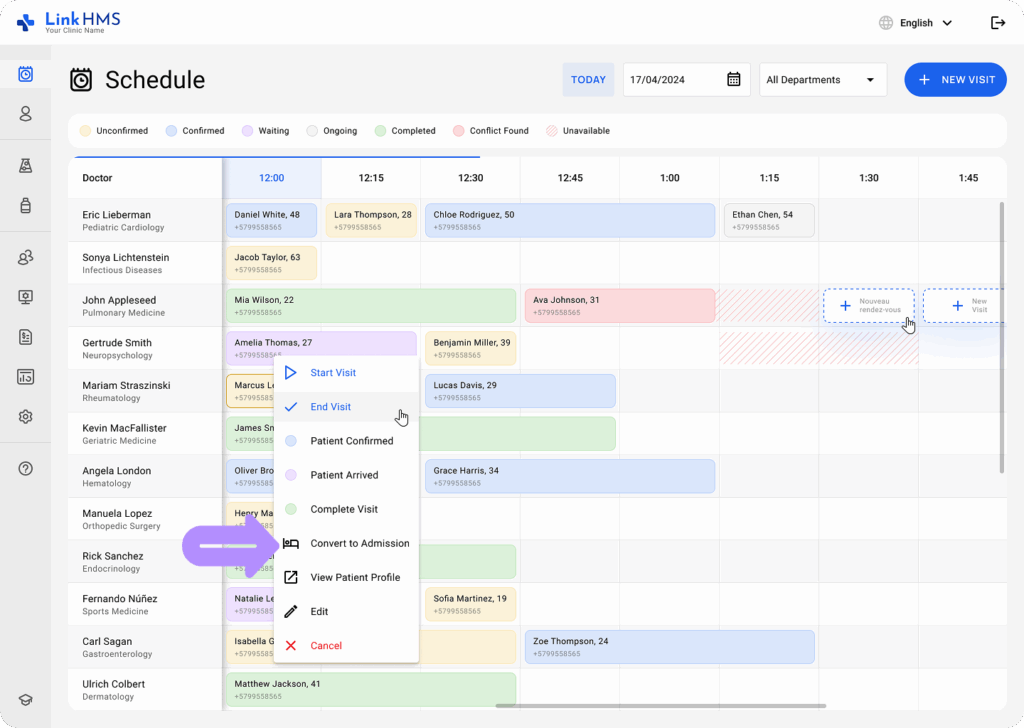Click the logout icon at top right
The height and width of the screenshot is (728, 1024).
(x=997, y=23)
